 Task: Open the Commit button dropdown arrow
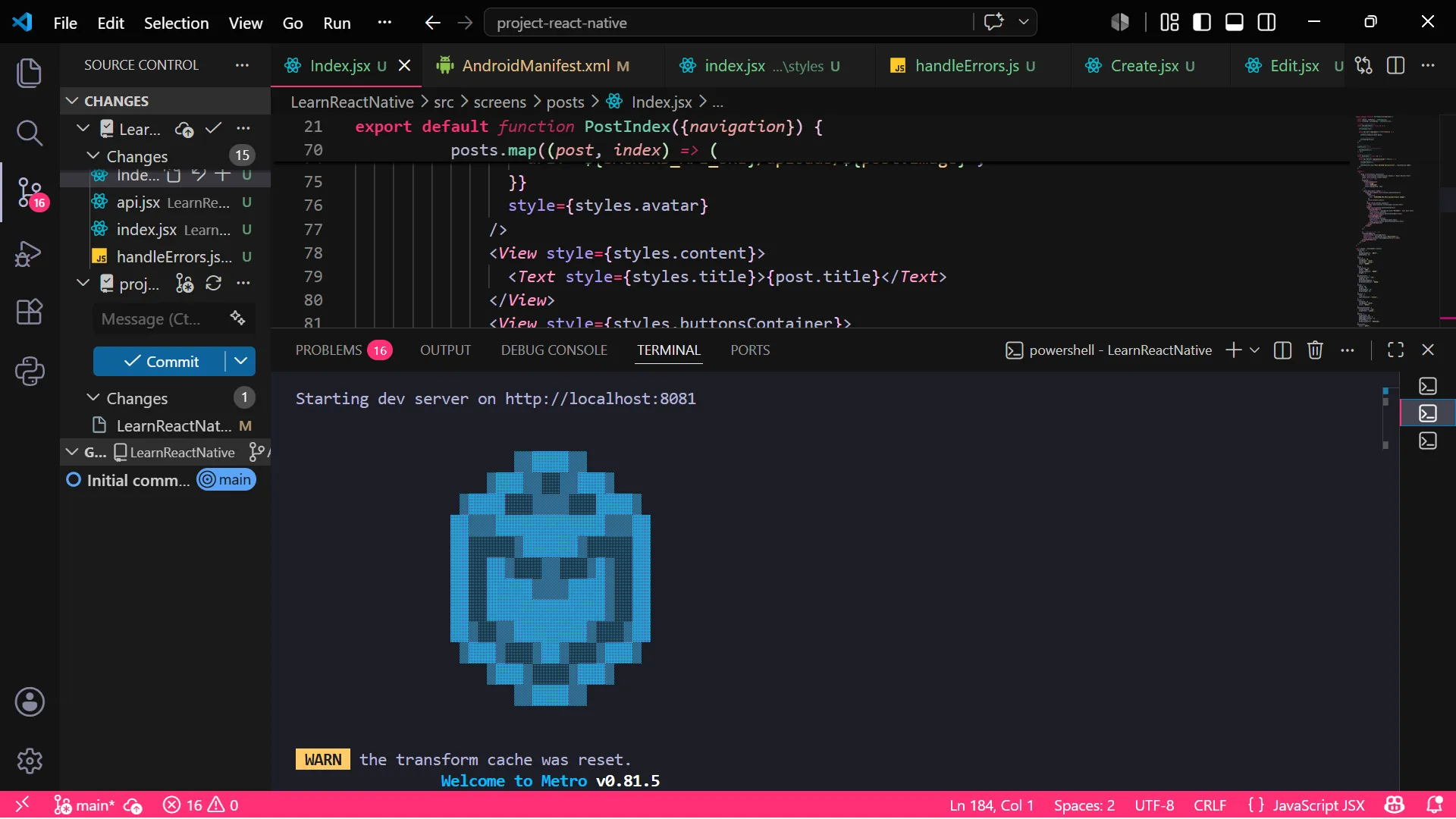(x=240, y=361)
